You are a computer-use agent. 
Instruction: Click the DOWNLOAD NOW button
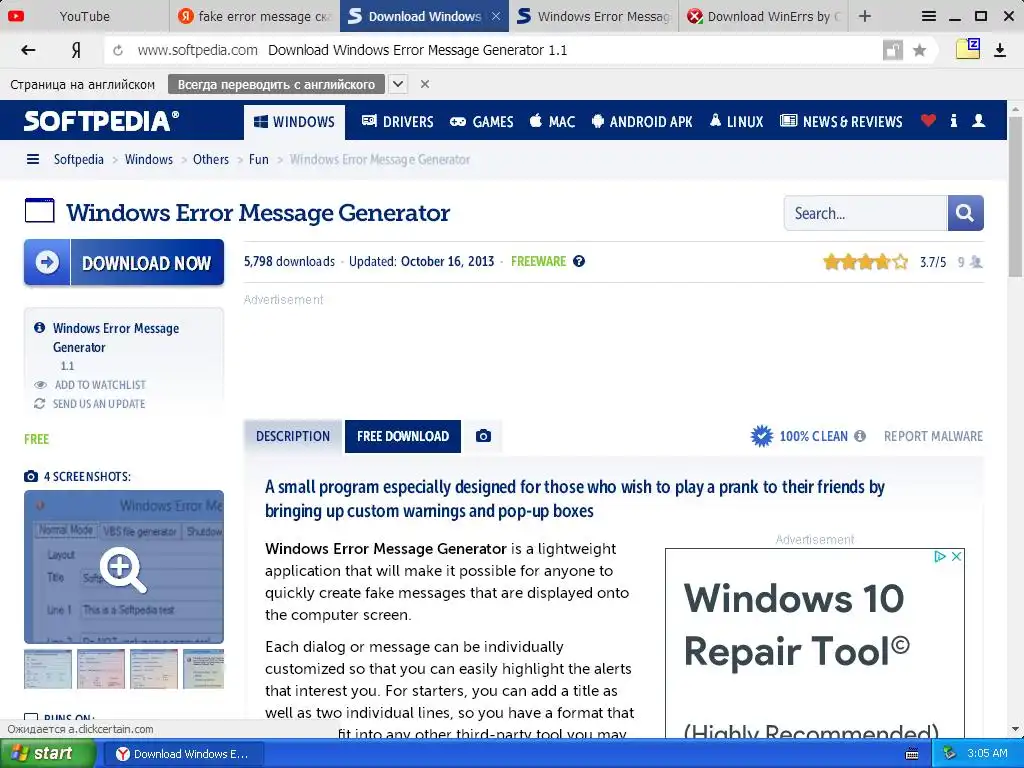pos(124,263)
